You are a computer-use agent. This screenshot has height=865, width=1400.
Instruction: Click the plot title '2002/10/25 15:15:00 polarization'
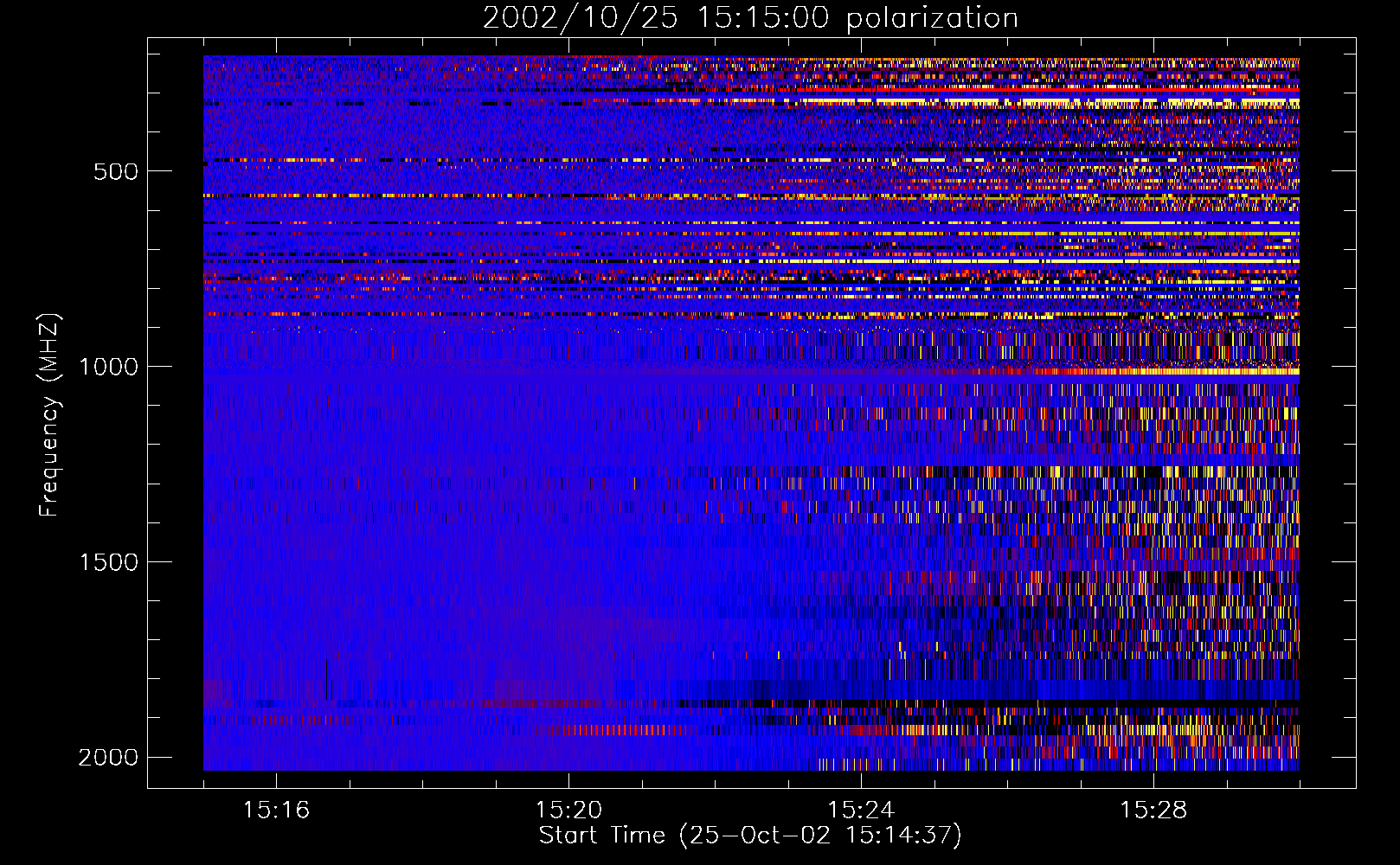[x=750, y=18]
